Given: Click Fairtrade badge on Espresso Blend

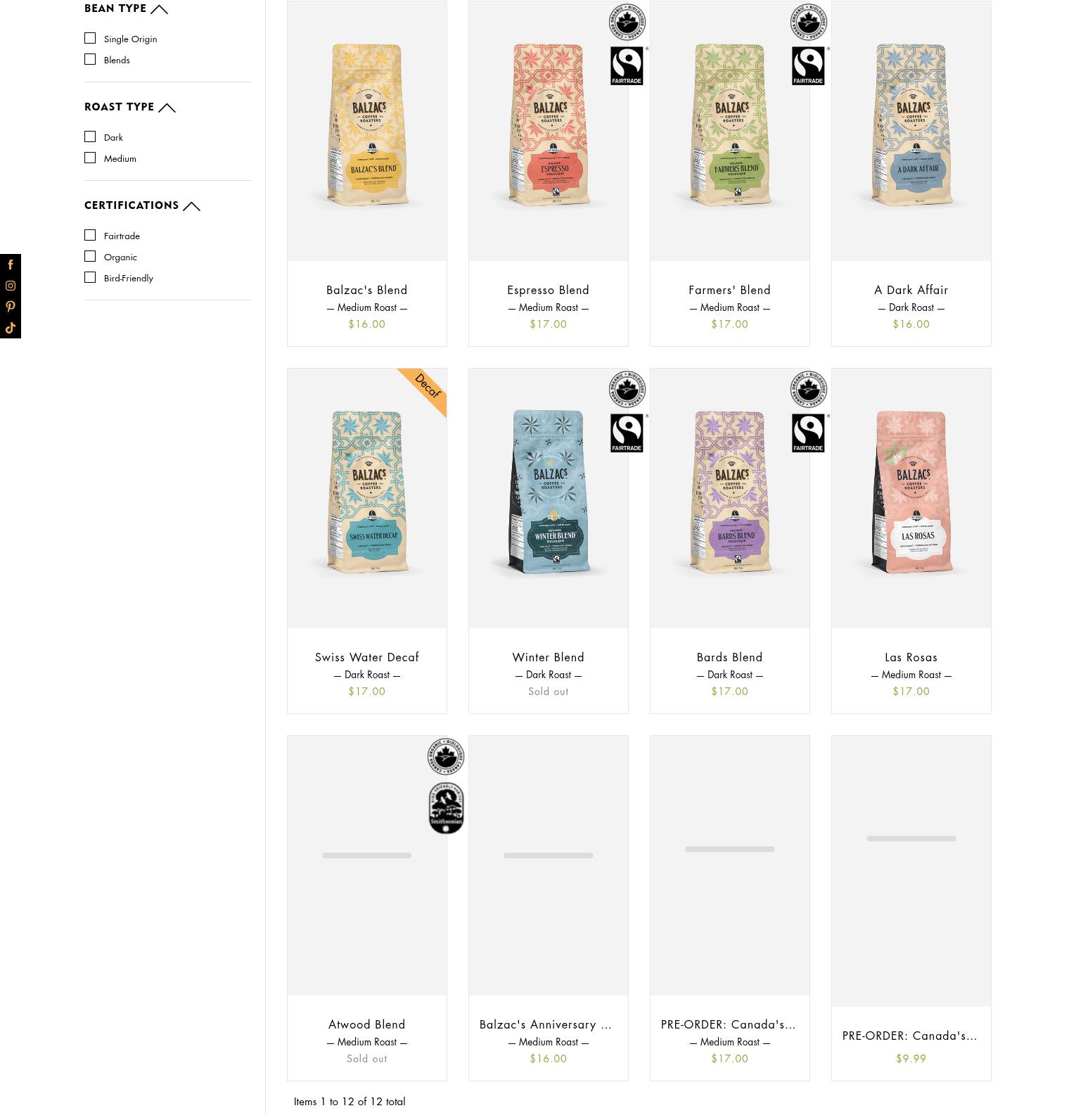Looking at the screenshot, I should coord(628,66).
